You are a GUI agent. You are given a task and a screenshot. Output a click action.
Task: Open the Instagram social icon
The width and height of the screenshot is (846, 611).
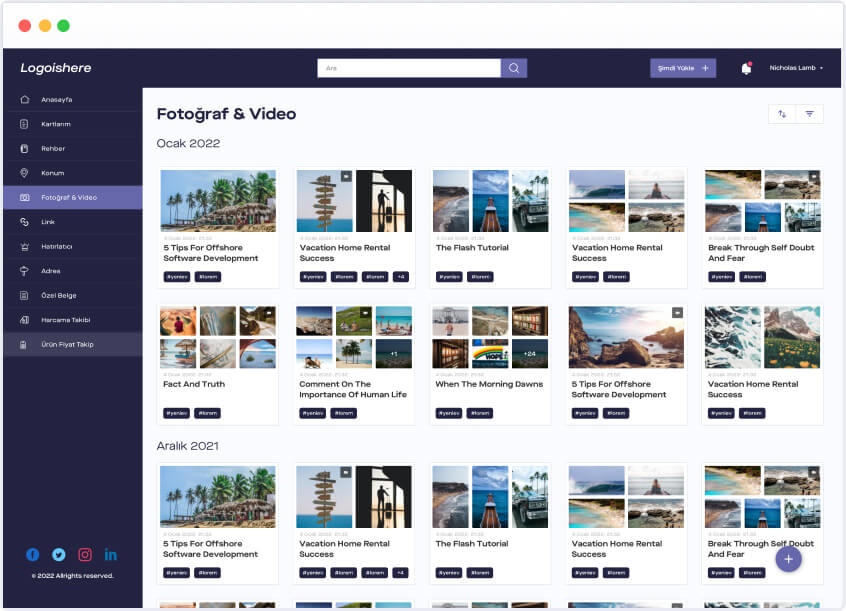tap(85, 554)
